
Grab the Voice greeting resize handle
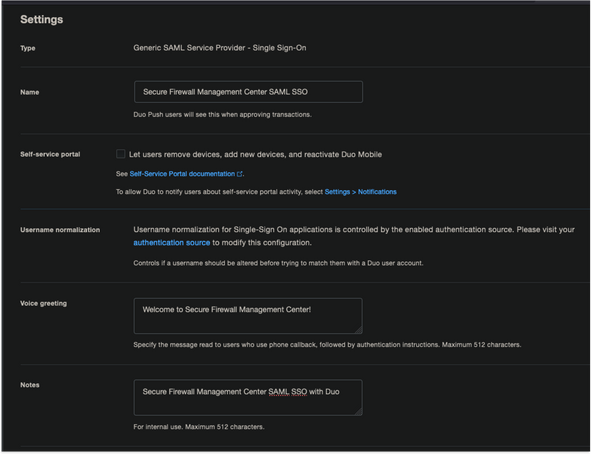click(x=358, y=330)
